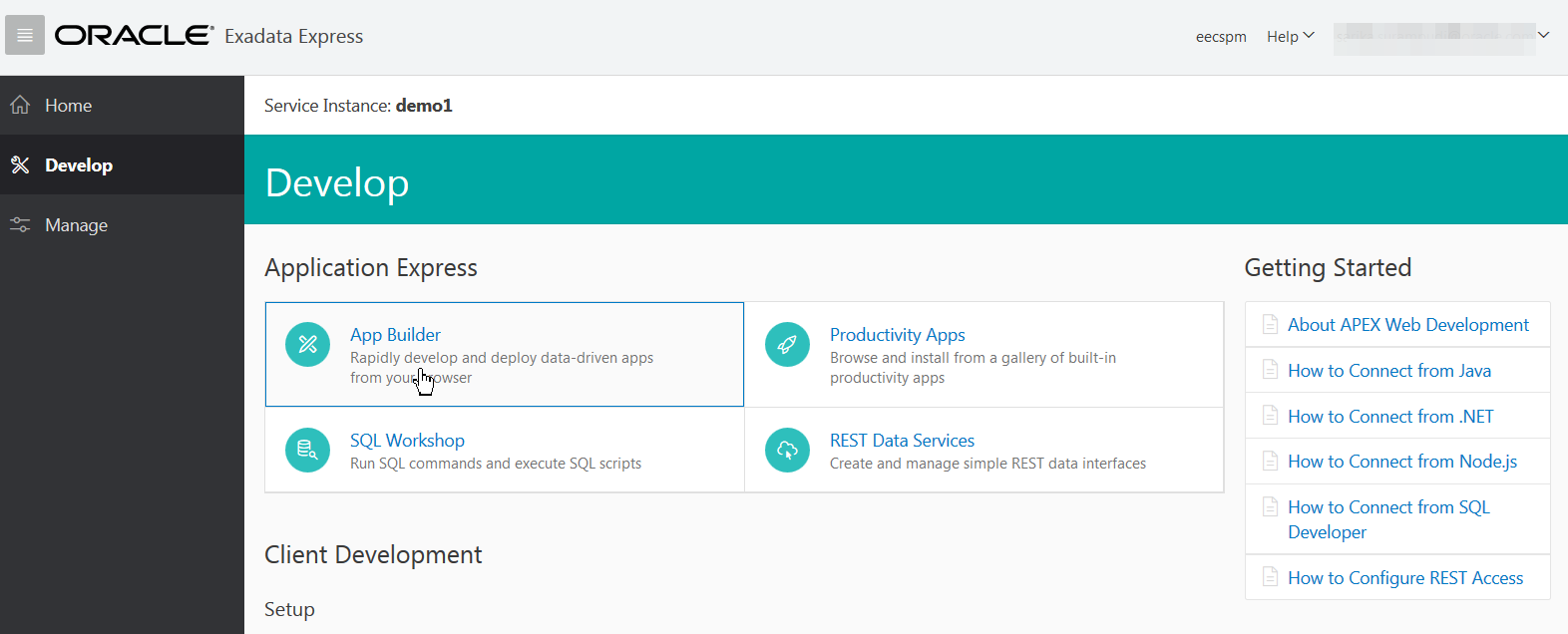Click the Productivity Apps rocket icon
The width and height of the screenshot is (1568, 634).
787,345
